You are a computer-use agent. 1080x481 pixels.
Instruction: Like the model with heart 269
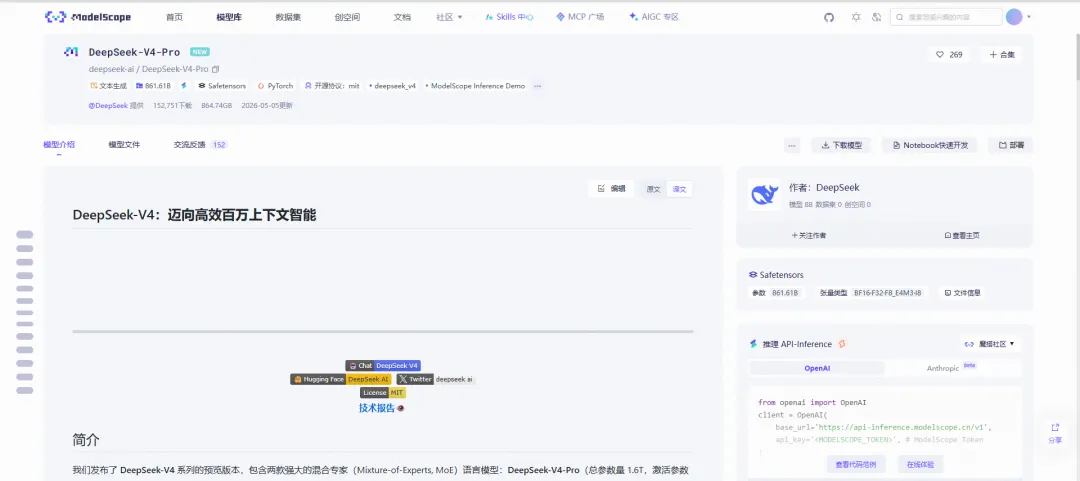[x=948, y=54]
